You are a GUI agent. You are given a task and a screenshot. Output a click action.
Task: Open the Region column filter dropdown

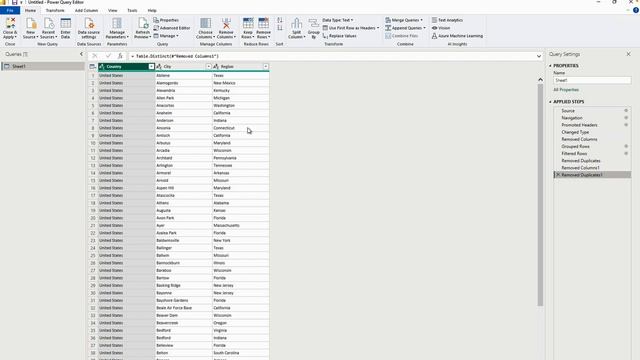tap(266, 67)
